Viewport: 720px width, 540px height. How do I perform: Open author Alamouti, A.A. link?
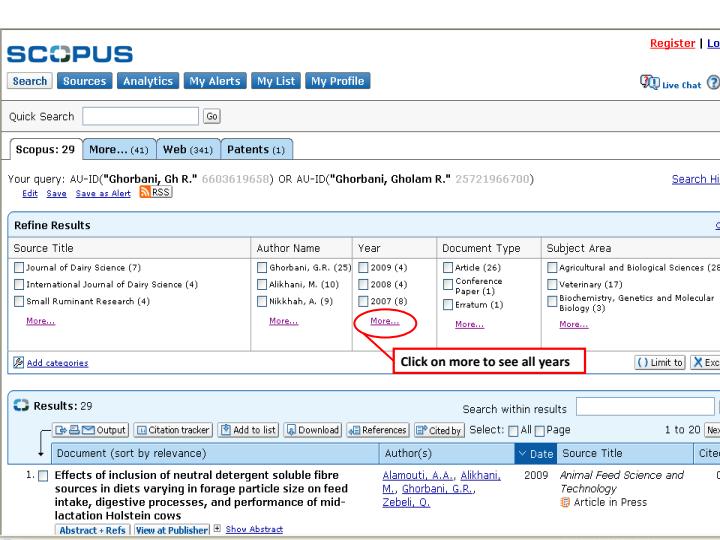[x=419, y=475]
